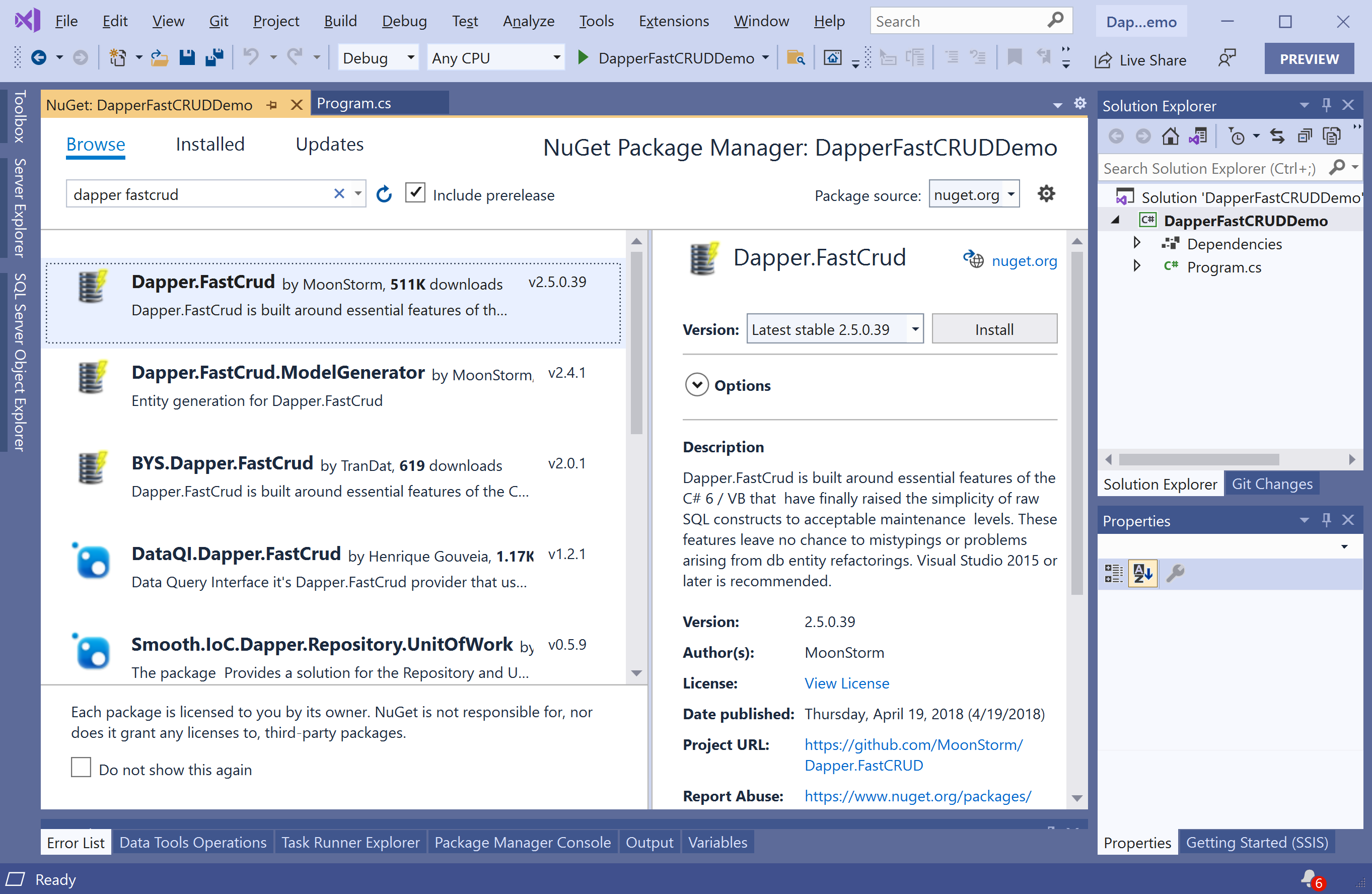Click the Live Share icon
The width and height of the screenshot is (1372, 894).
[x=1103, y=60]
